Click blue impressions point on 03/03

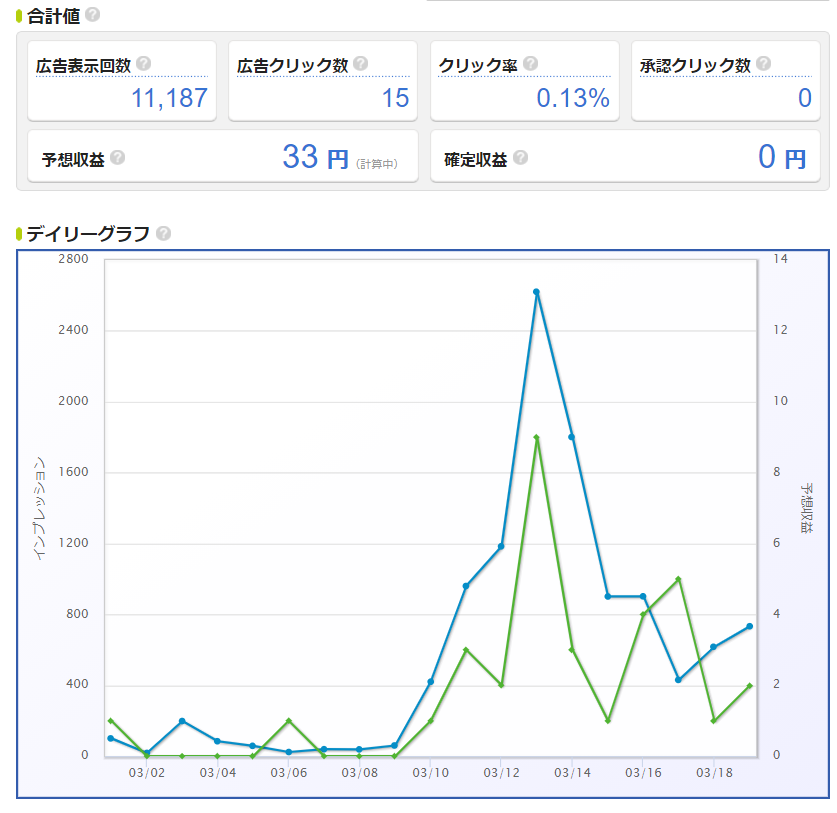[x=182, y=721]
